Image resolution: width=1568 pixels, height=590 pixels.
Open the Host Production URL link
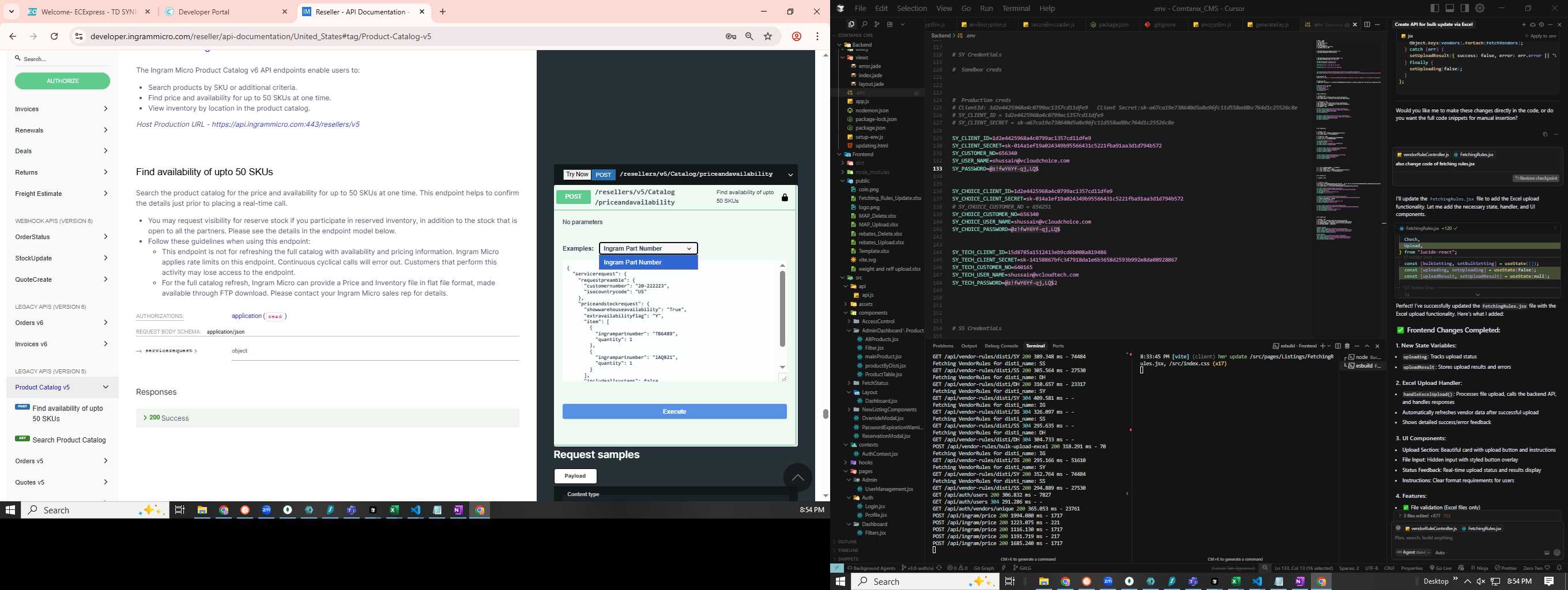(285, 124)
